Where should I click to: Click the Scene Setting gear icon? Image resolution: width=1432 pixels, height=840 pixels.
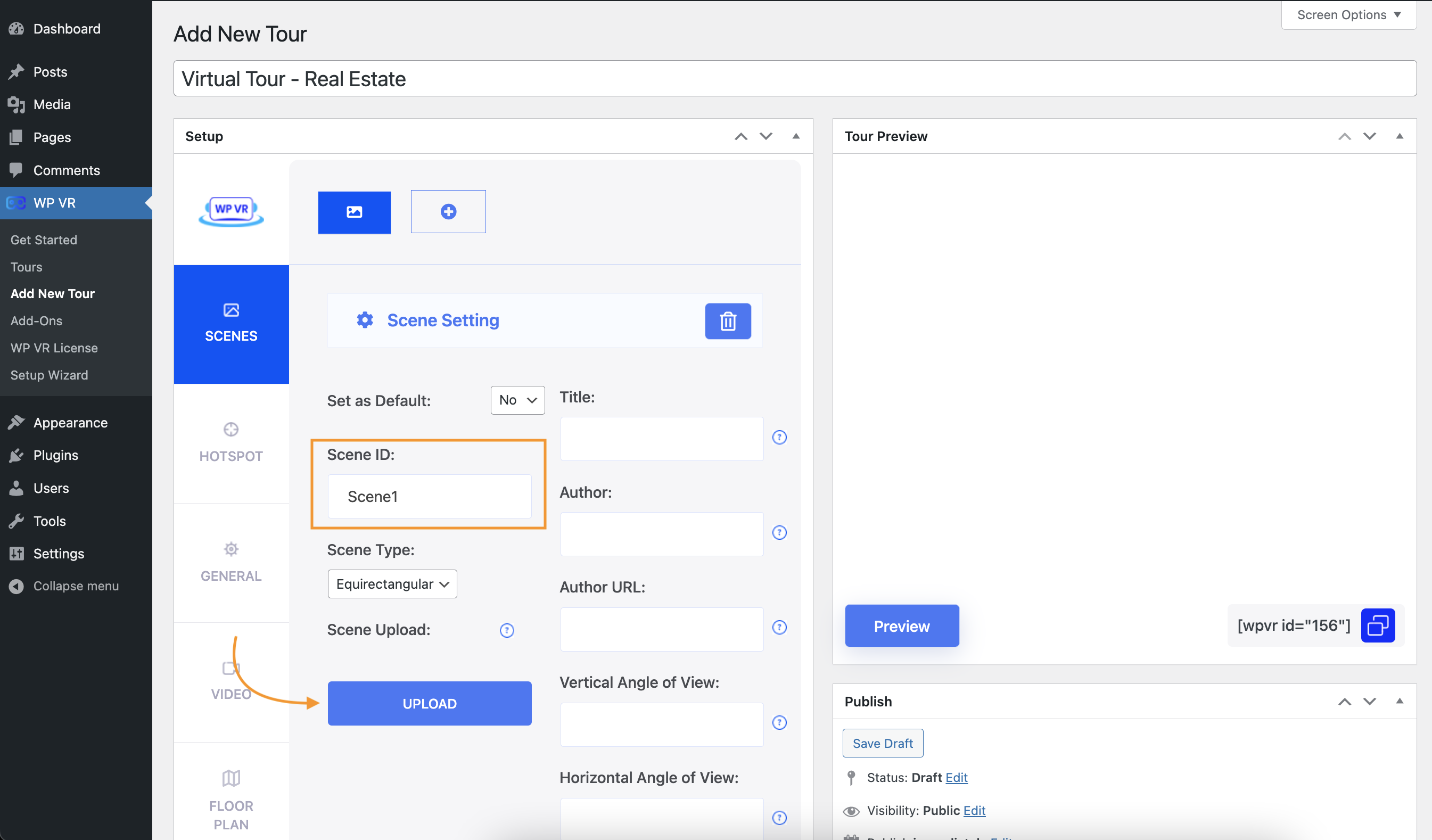click(x=364, y=321)
